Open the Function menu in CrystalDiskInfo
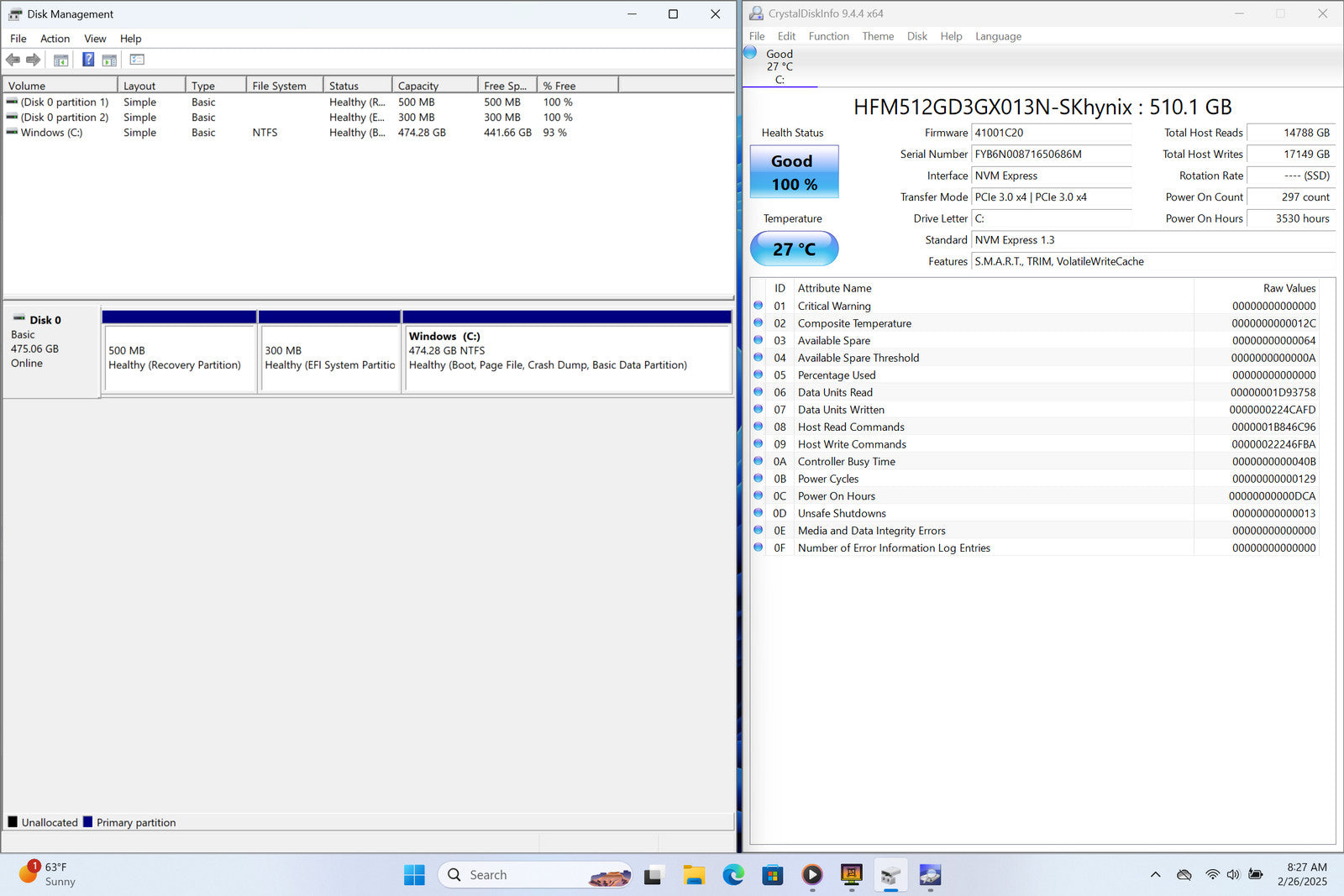1344x896 pixels. coord(828,36)
